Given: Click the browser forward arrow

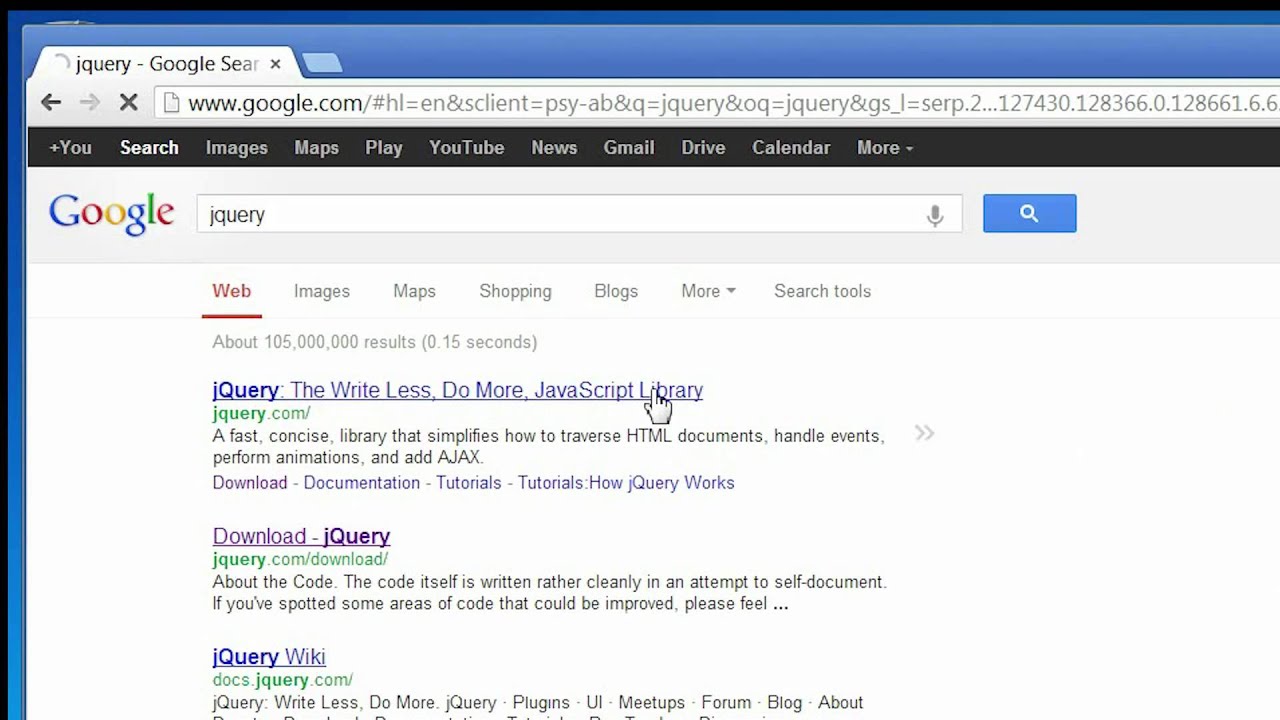Looking at the screenshot, I should point(90,102).
